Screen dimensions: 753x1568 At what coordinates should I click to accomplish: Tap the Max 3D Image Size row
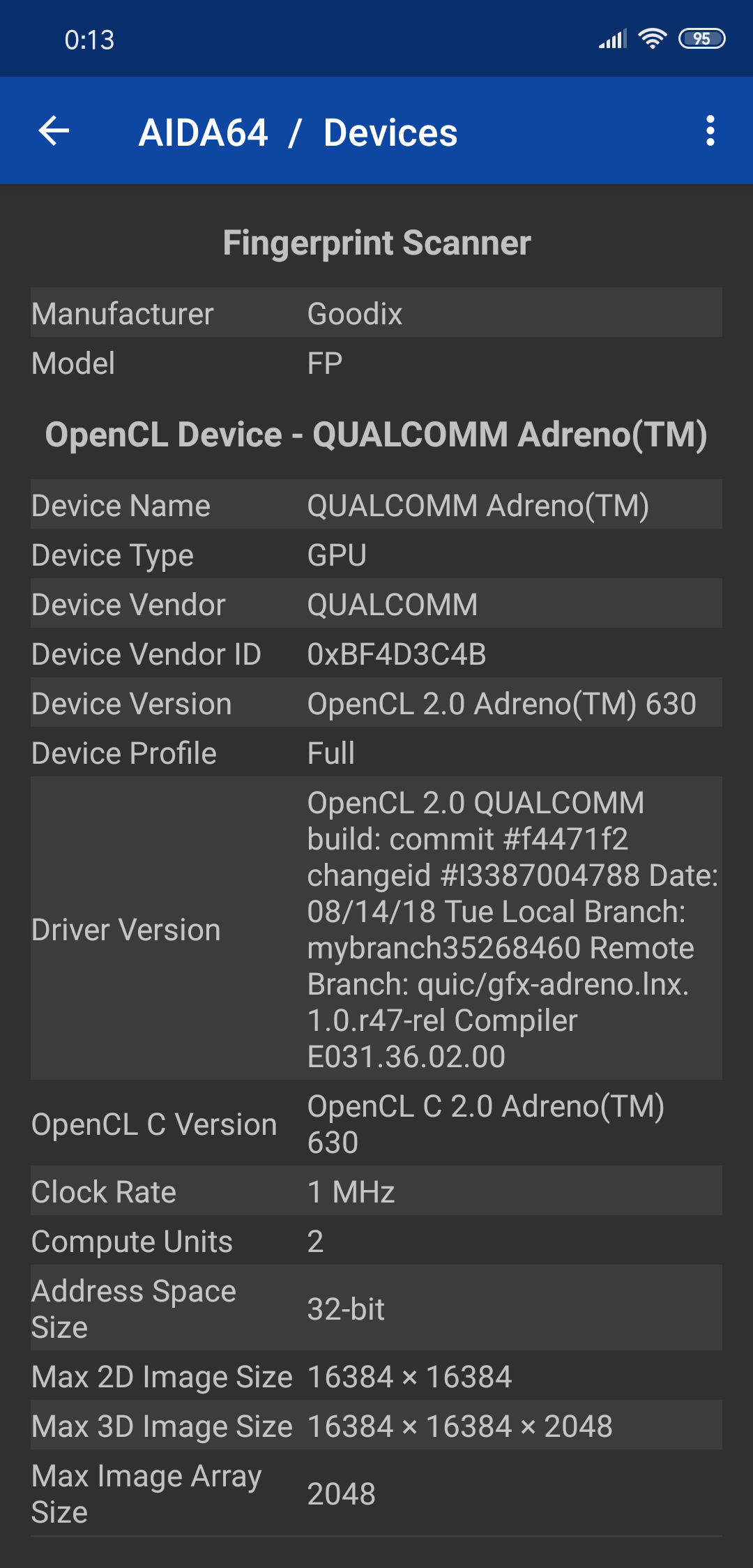click(x=376, y=1426)
